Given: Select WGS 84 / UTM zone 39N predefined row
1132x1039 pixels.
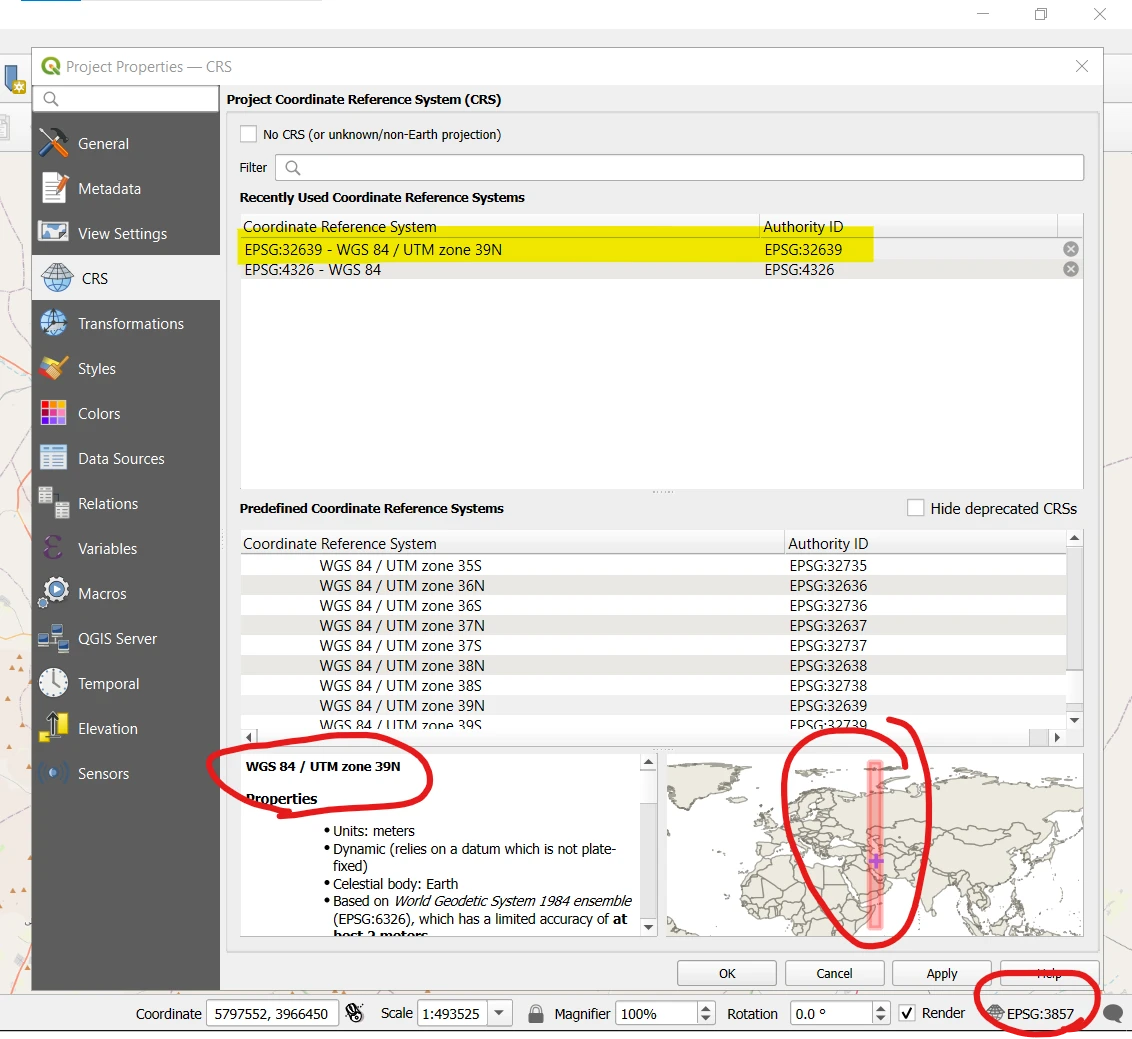Looking at the screenshot, I should pyautogui.click(x=653, y=705).
